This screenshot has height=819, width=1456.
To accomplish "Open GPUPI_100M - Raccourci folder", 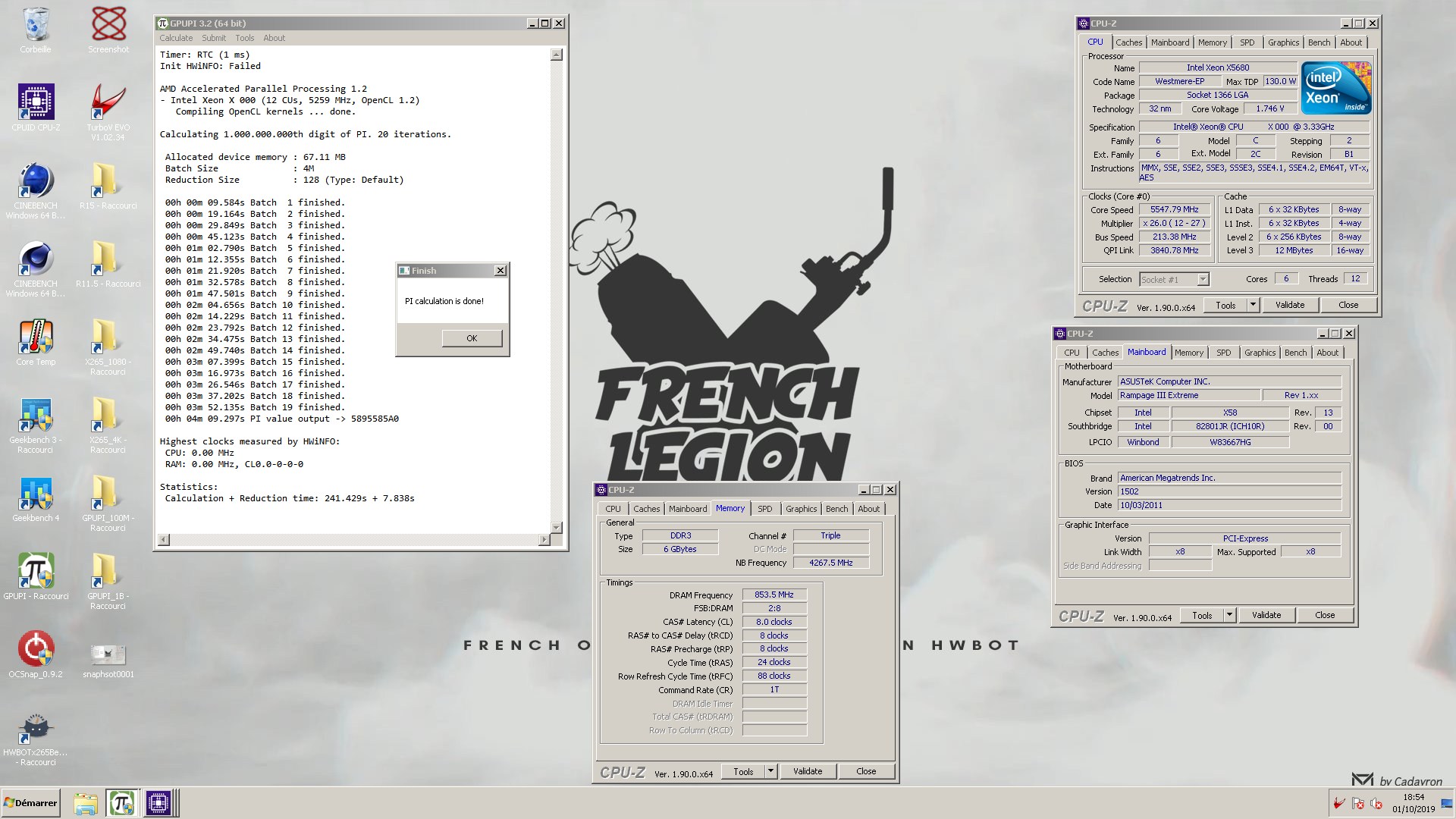I will pyautogui.click(x=108, y=504).
